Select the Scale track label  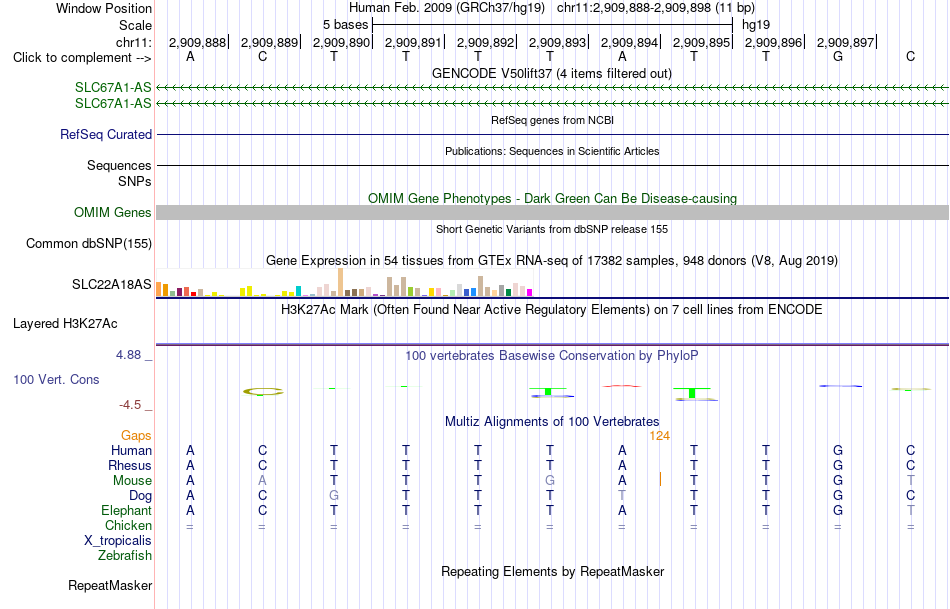135,25
